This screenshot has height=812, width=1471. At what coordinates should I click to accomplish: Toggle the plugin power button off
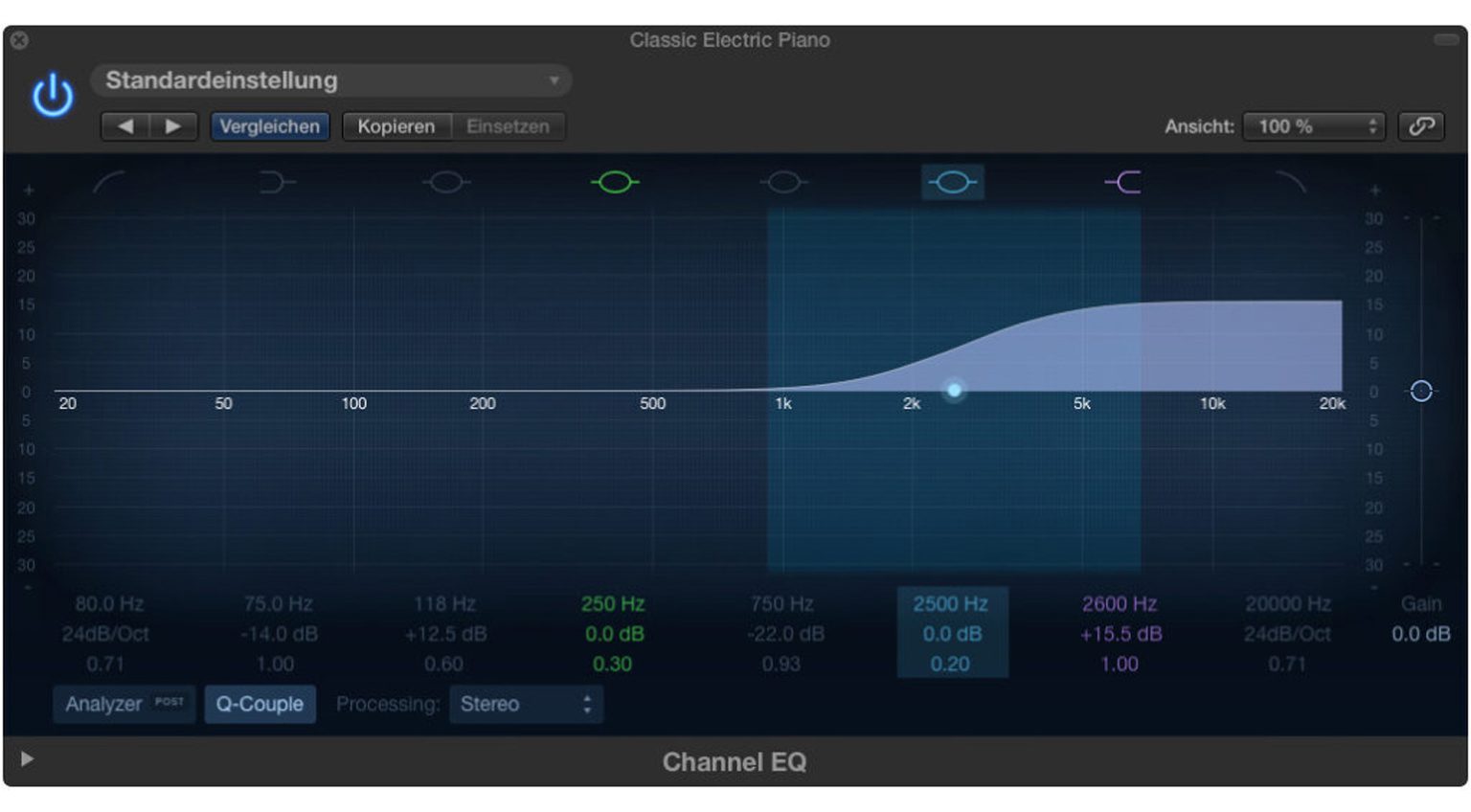pos(53,95)
